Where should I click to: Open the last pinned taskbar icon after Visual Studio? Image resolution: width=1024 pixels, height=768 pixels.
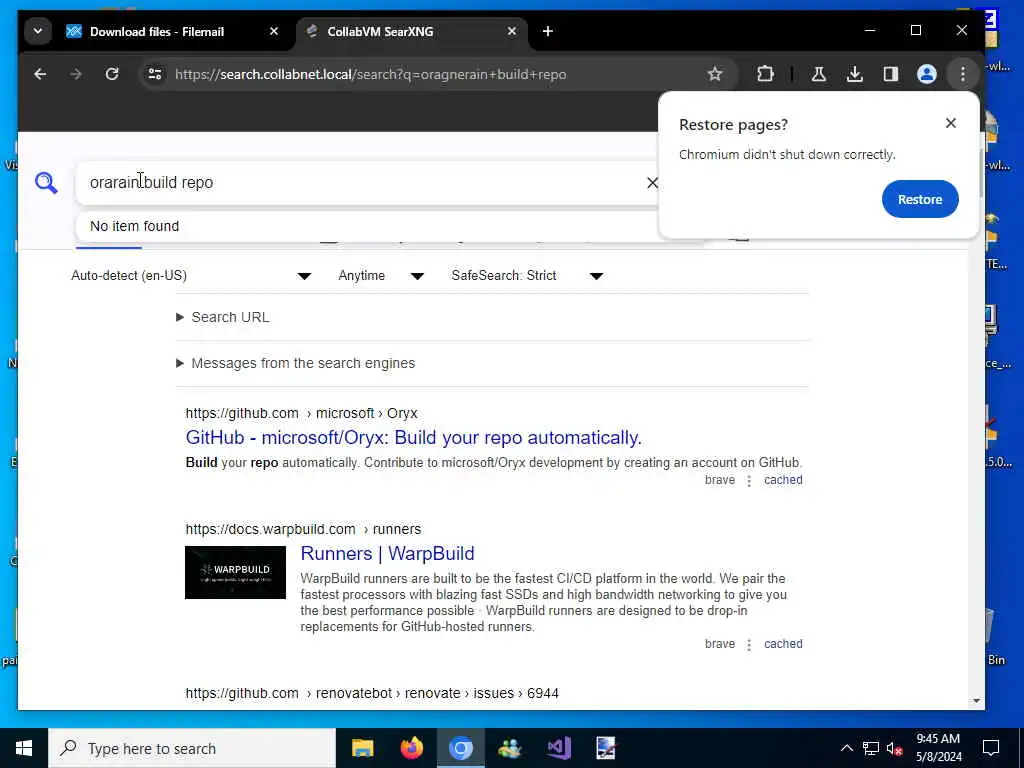tap(605, 748)
